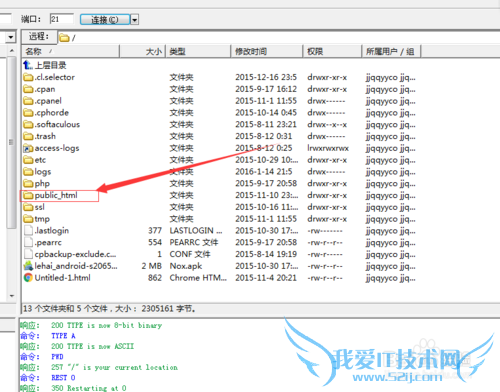Click the 862 size cell of Untitled-1.html
This screenshot has height=392, width=500.
pyautogui.click(x=155, y=278)
